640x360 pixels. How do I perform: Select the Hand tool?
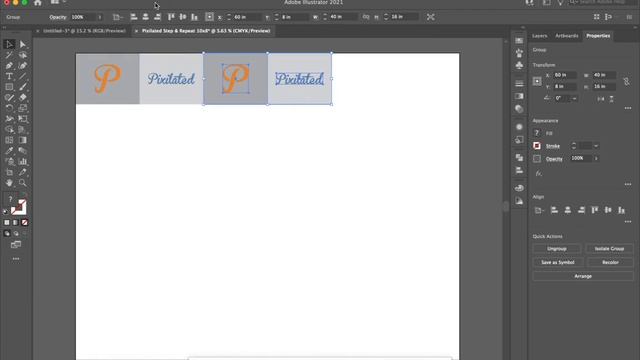pyautogui.click(x=9, y=183)
